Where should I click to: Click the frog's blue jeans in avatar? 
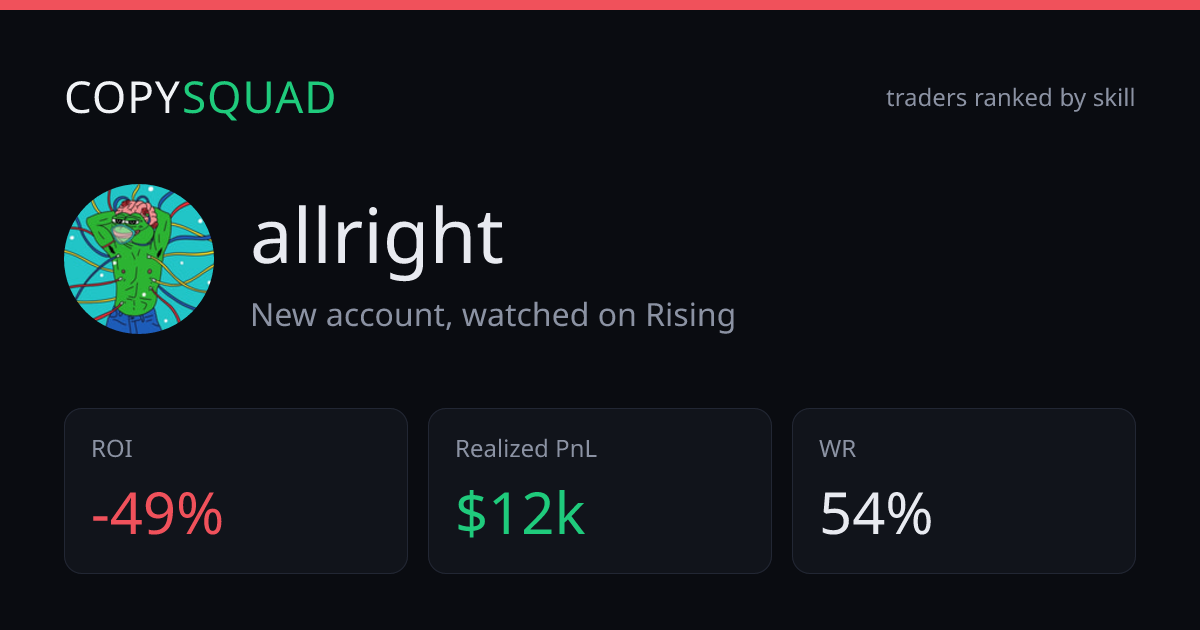(x=132, y=320)
